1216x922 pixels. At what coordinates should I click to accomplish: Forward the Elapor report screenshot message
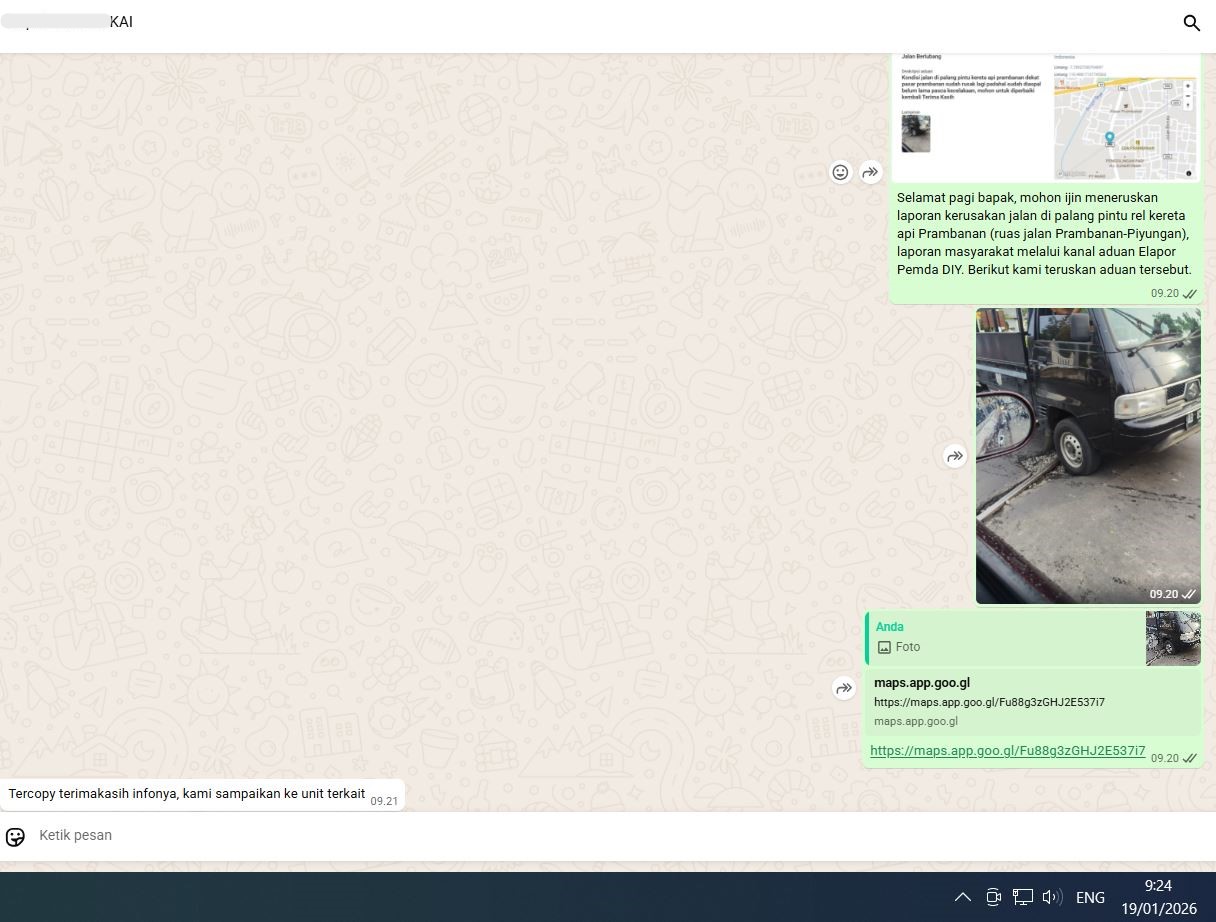click(871, 172)
